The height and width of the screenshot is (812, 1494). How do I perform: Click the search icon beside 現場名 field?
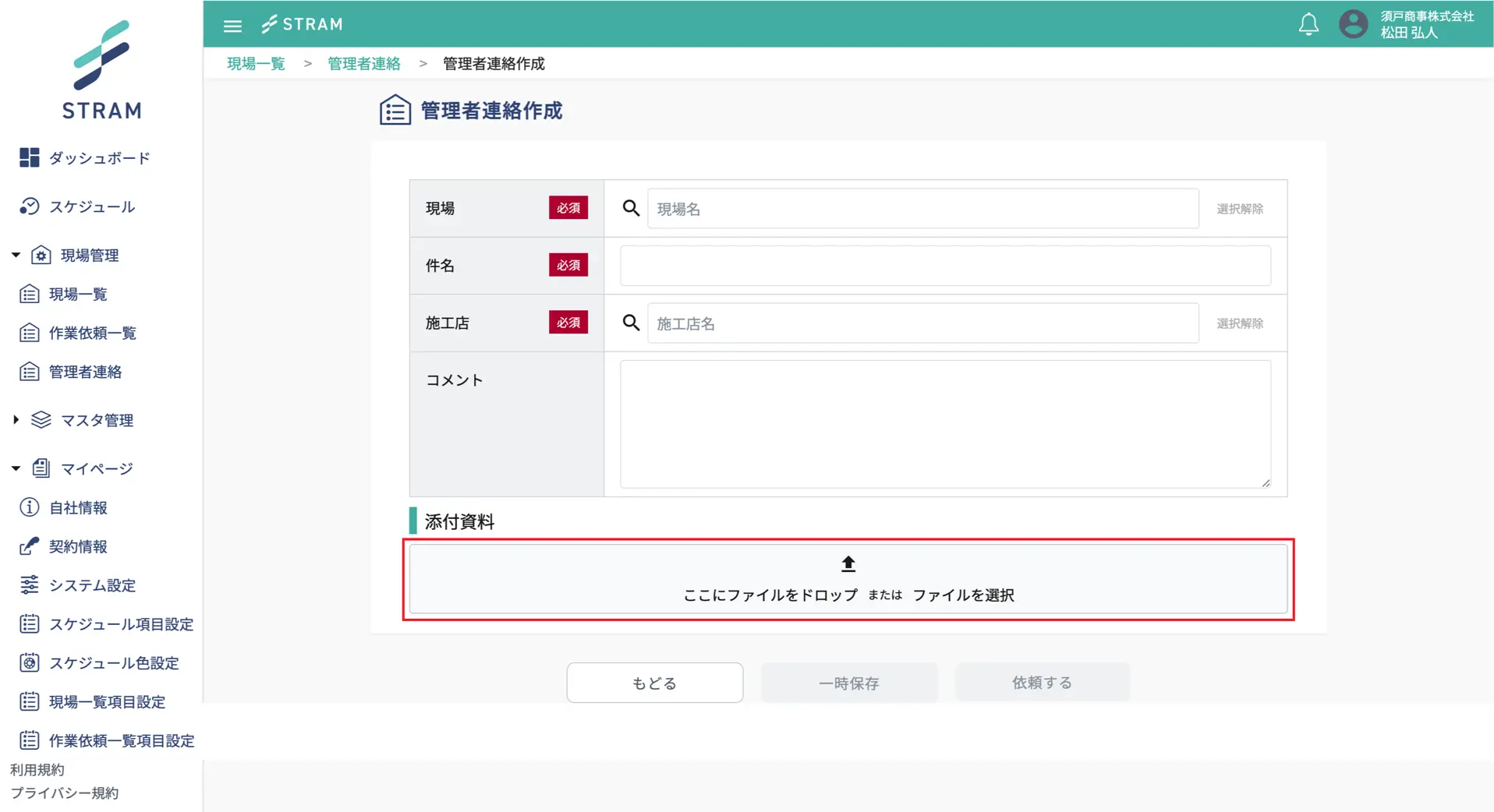631,208
